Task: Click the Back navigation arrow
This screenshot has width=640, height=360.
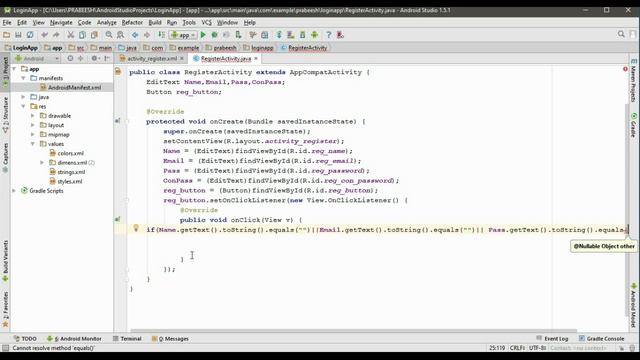Action: (x=135, y=35)
